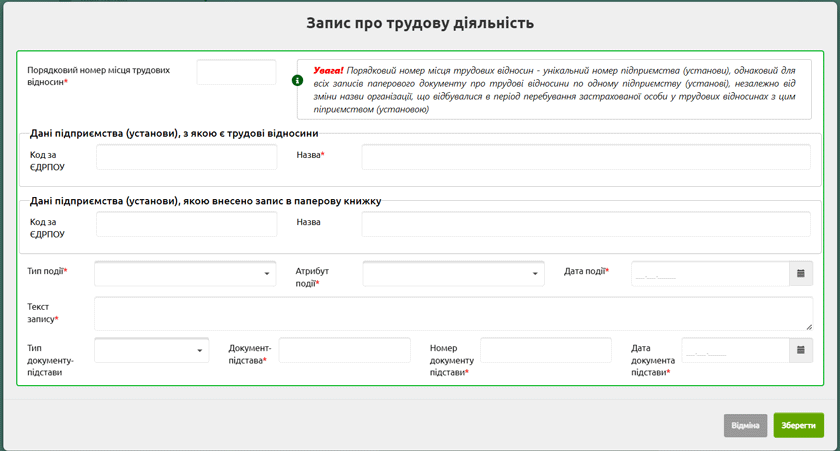Screen dimensions: 840x451
Task: Cancel with the Відміна button
Action: tap(745, 425)
